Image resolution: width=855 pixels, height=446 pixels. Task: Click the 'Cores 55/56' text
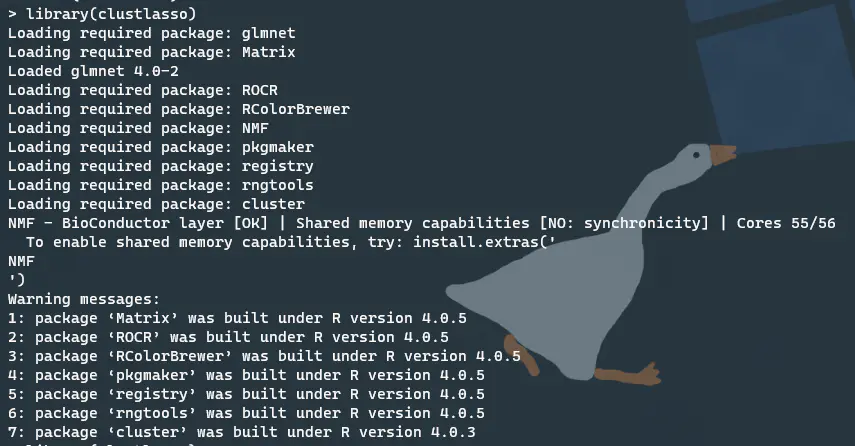pos(786,223)
